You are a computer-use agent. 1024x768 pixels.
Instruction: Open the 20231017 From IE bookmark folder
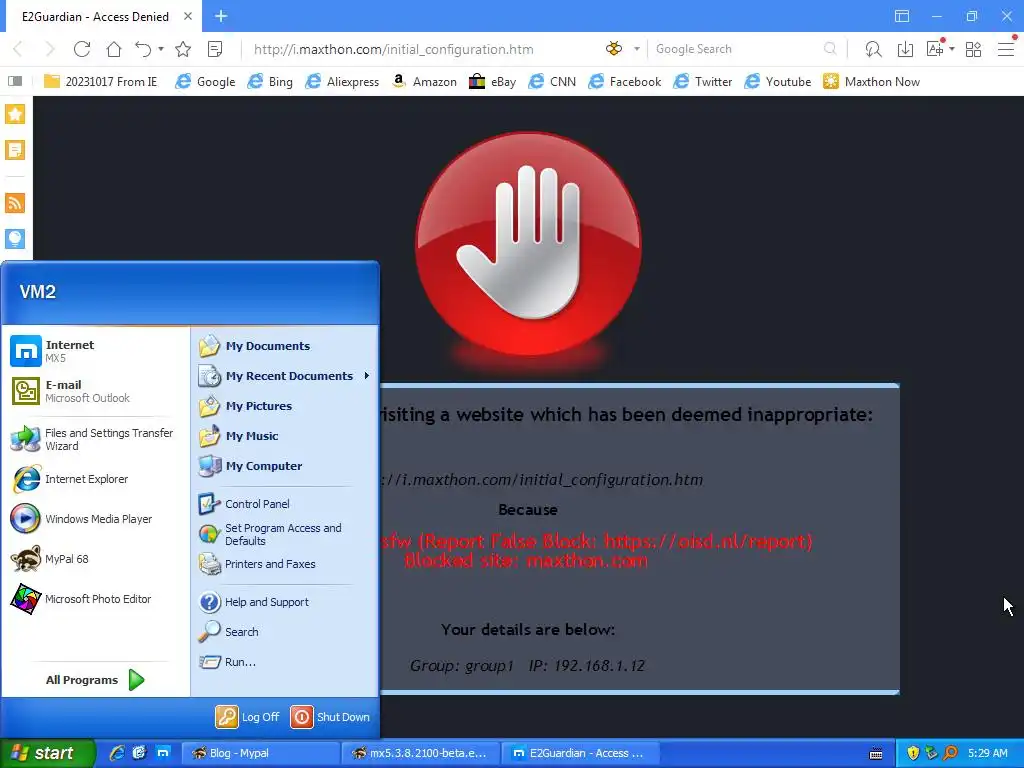[x=101, y=82]
